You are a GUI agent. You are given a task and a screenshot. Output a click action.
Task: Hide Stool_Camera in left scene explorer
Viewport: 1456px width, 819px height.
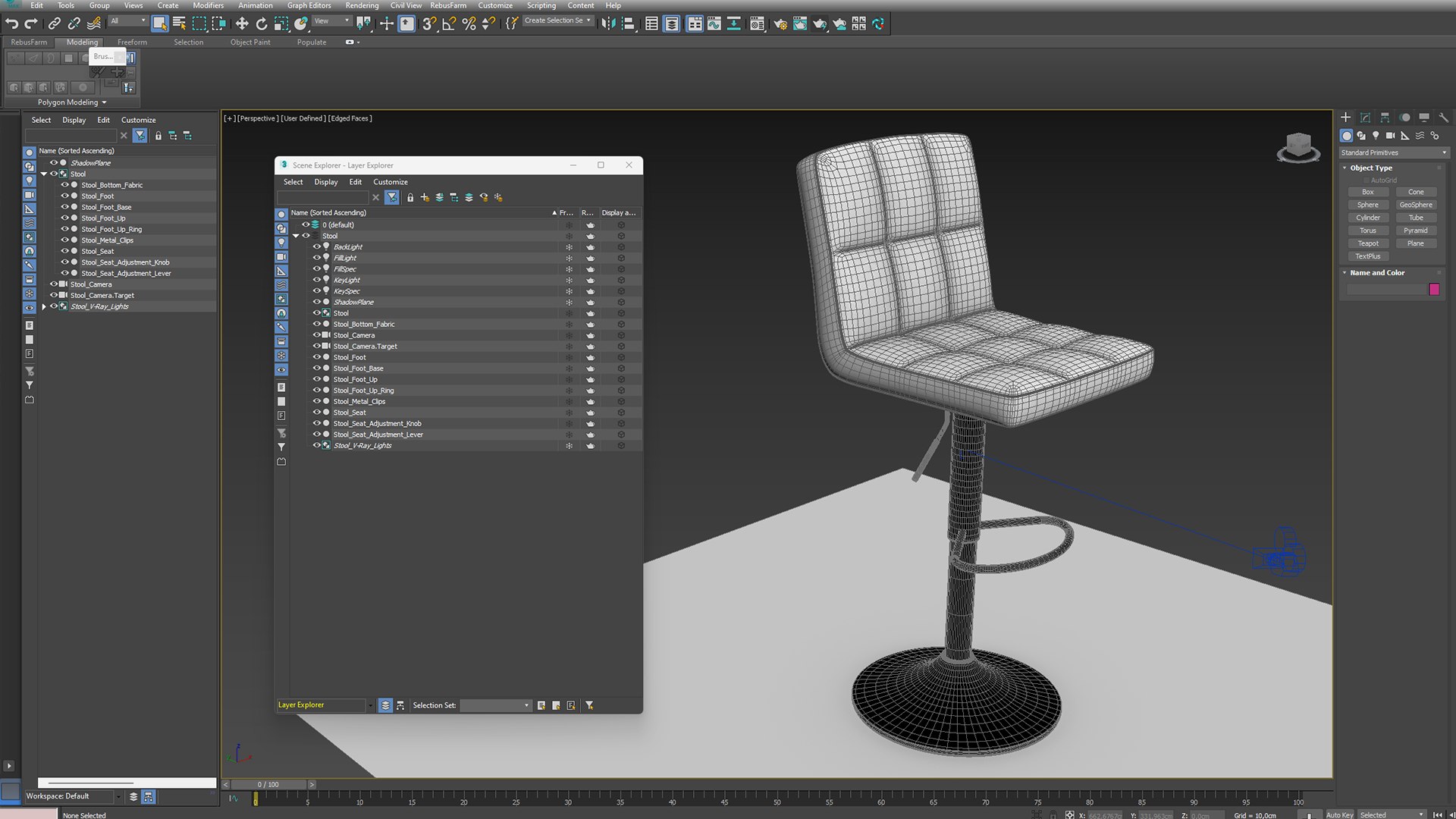(x=54, y=284)
